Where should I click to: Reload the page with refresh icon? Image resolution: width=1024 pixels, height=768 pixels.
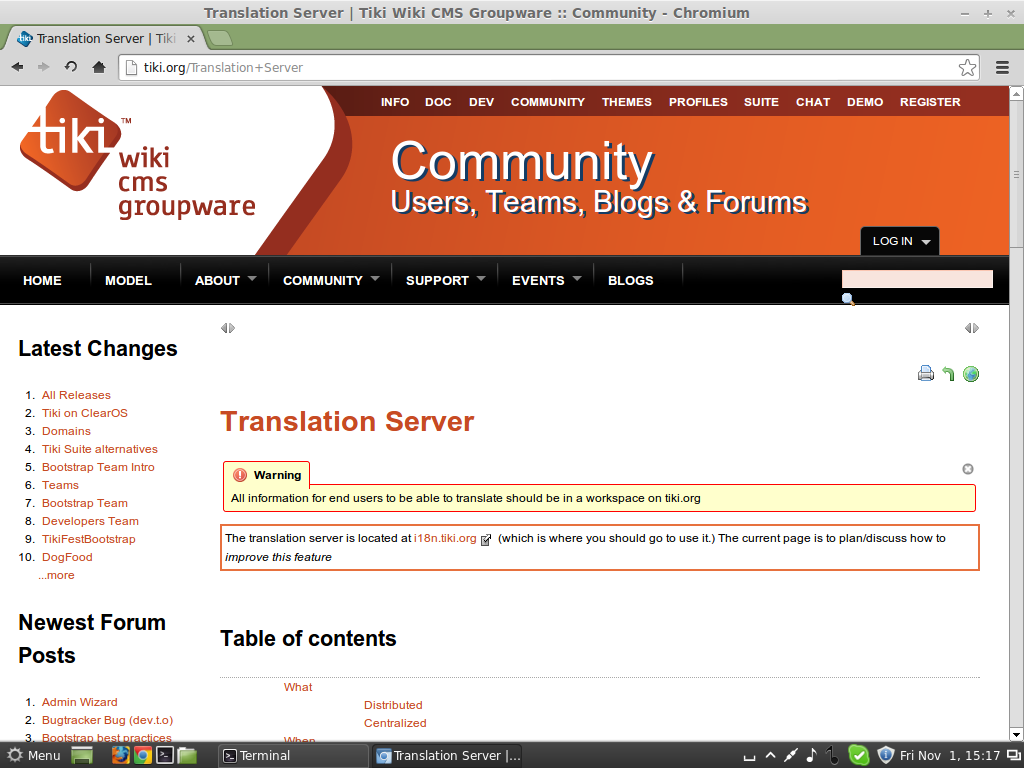coord(71,67)
